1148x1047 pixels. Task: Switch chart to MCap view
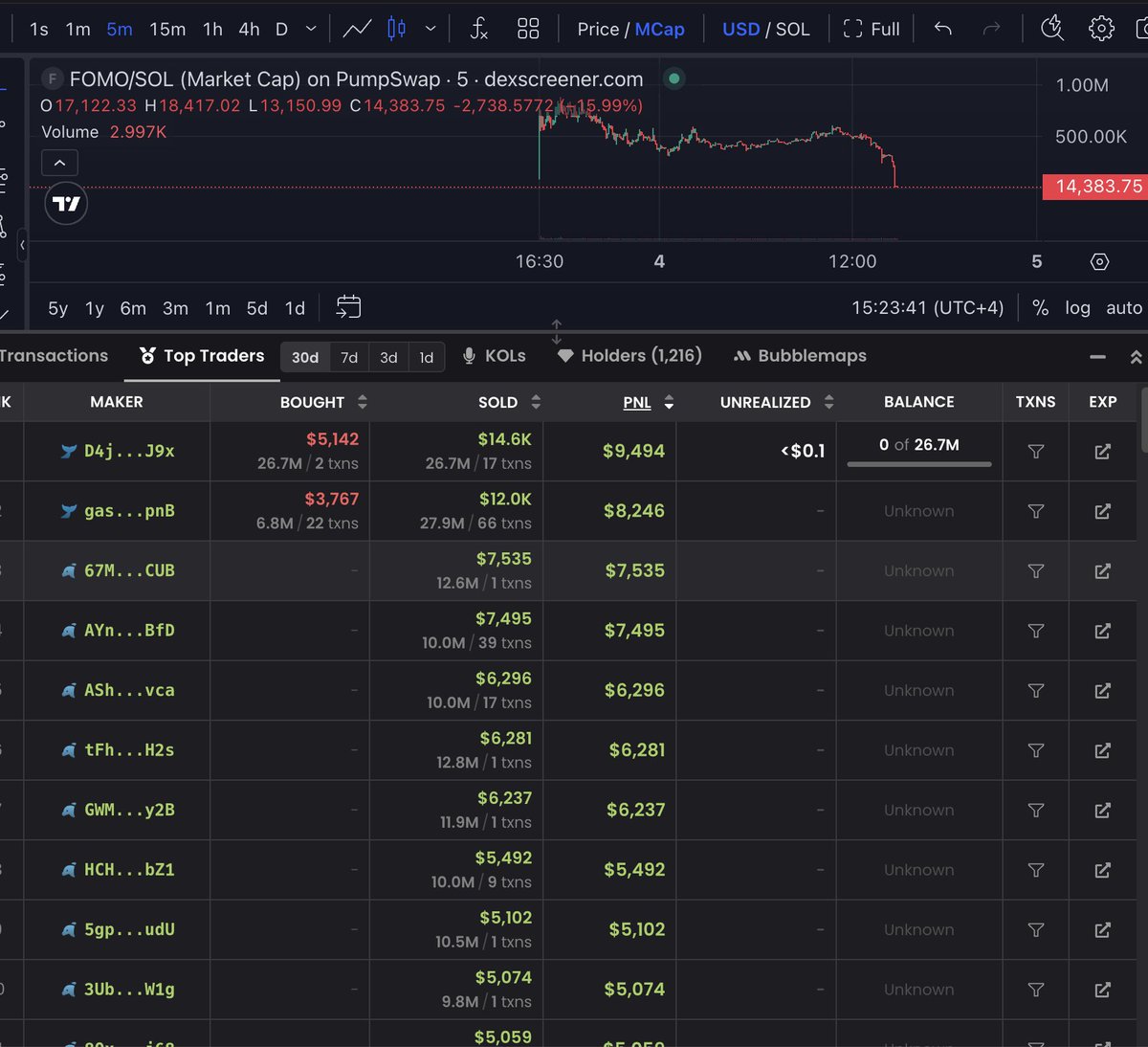pos(660,29)
